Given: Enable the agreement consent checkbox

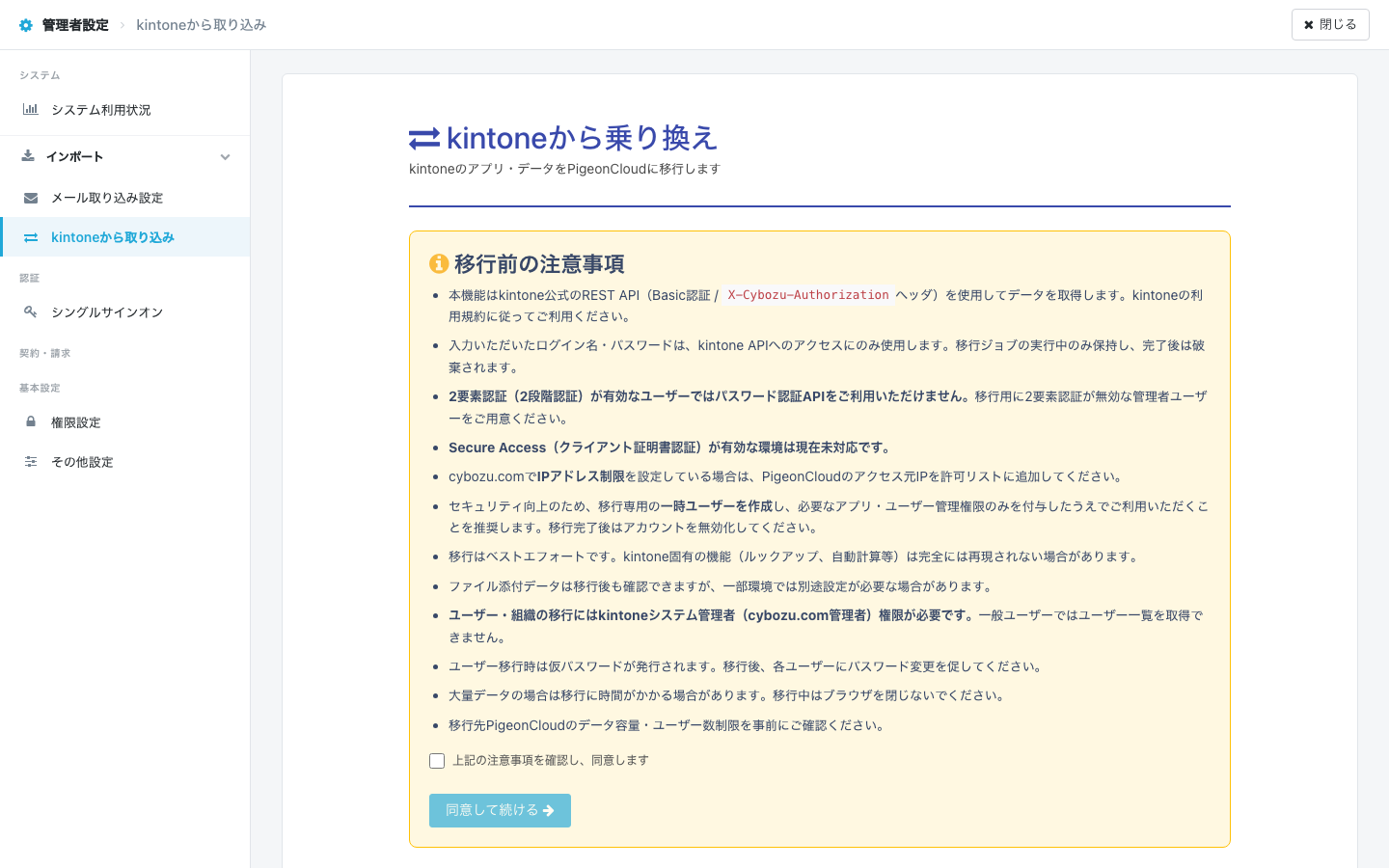Looking at the screenshot, I should [437, 761].
